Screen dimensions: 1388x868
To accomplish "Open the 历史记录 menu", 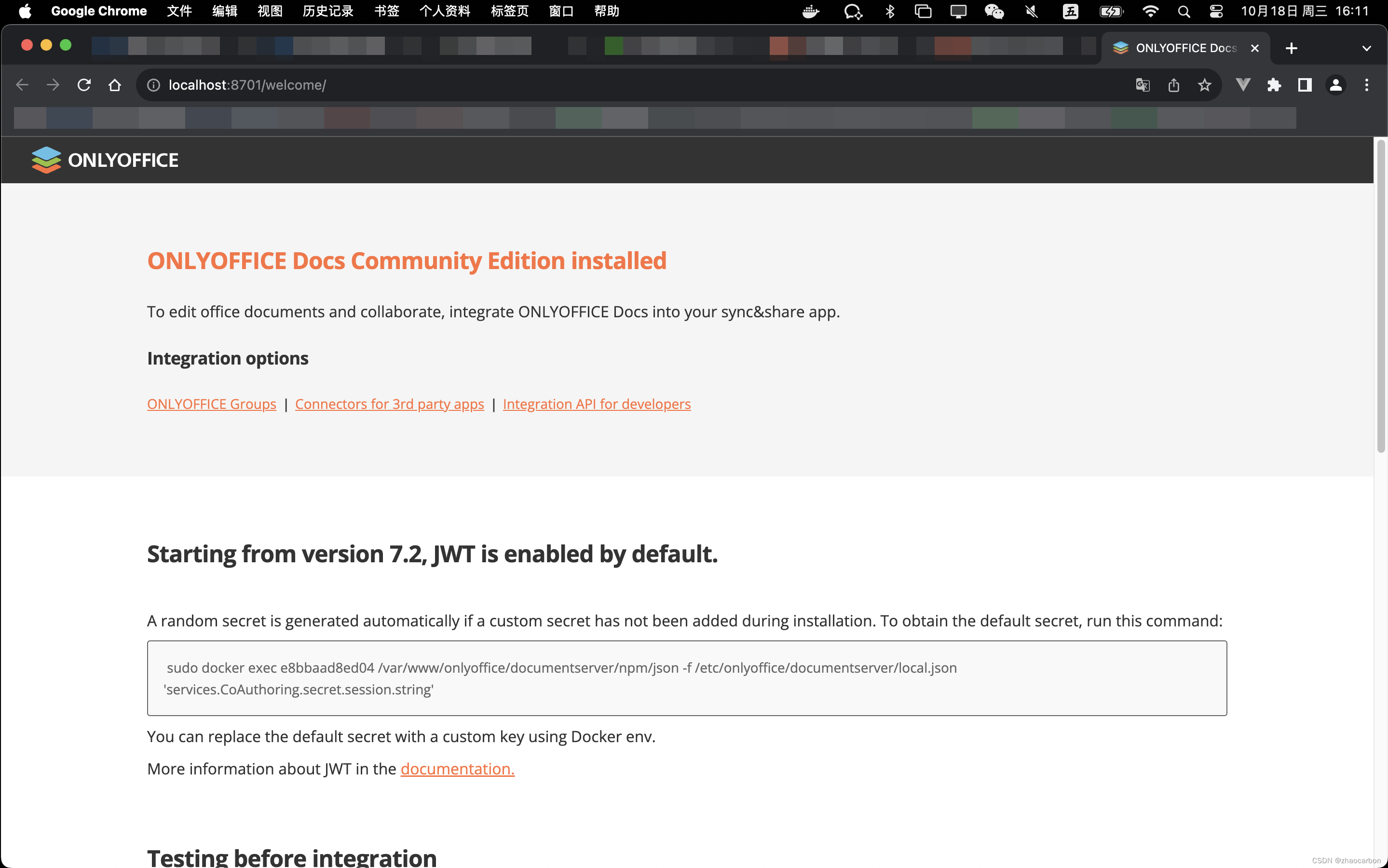I will (x=328, y=12).
